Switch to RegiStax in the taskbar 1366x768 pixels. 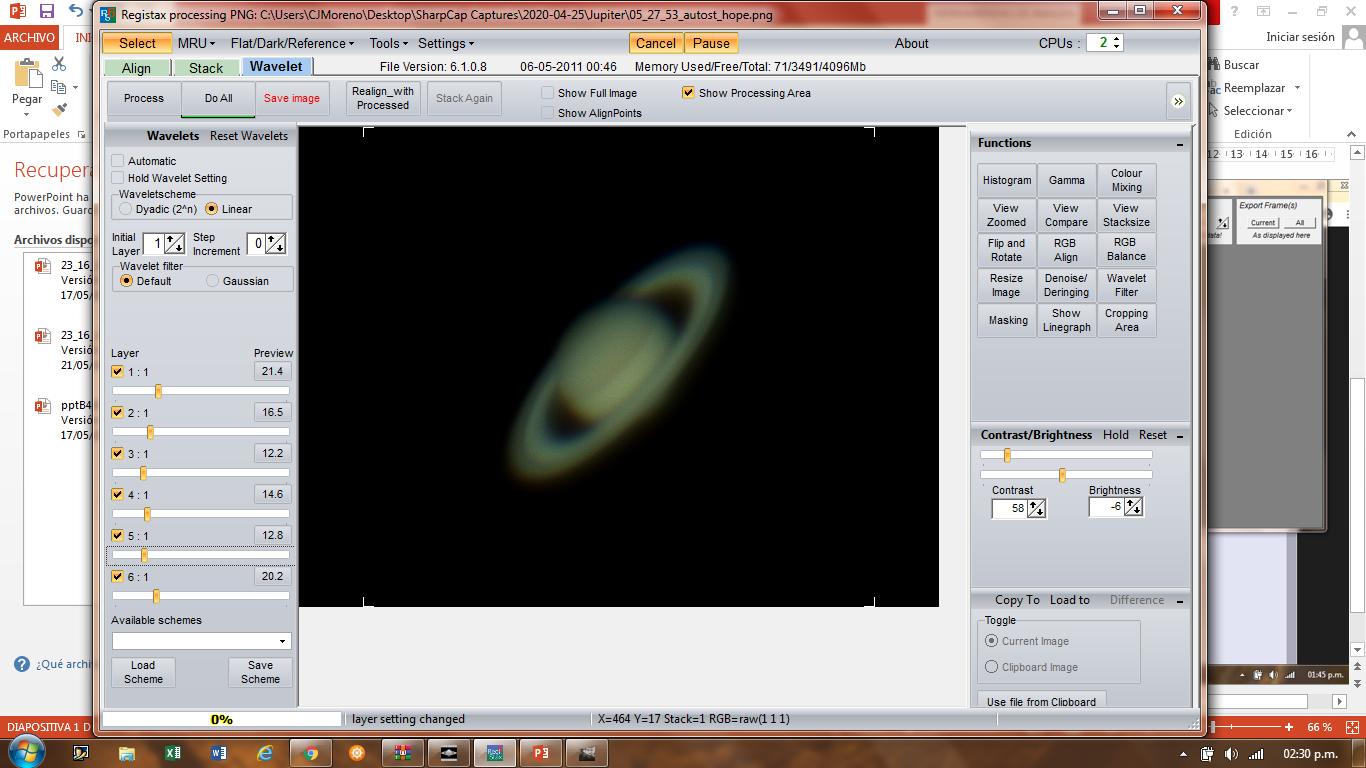495,753
